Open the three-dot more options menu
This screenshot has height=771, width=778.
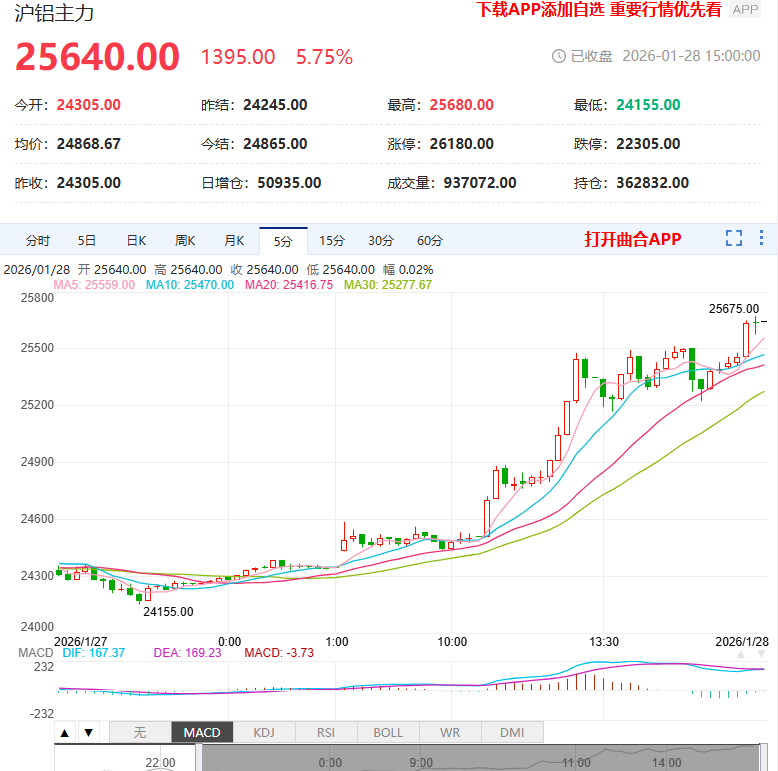click(x=761, y=238)
